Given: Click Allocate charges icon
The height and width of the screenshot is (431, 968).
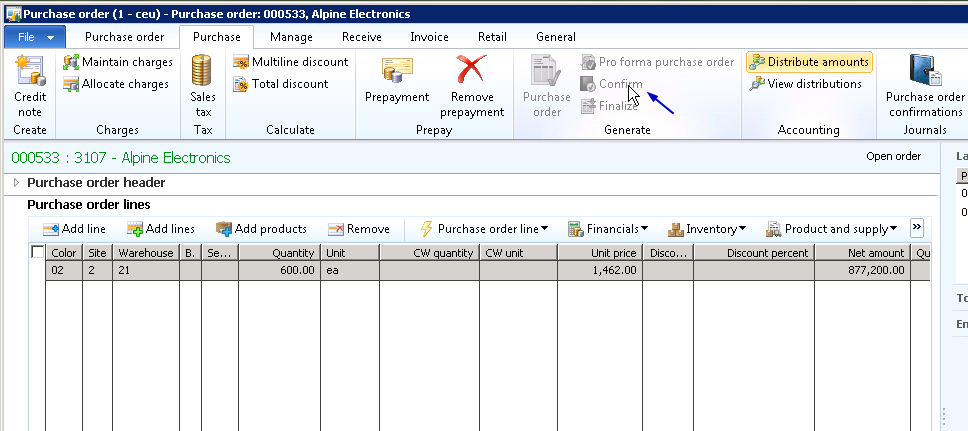Looking at the screenshot, I should (71, 84).
